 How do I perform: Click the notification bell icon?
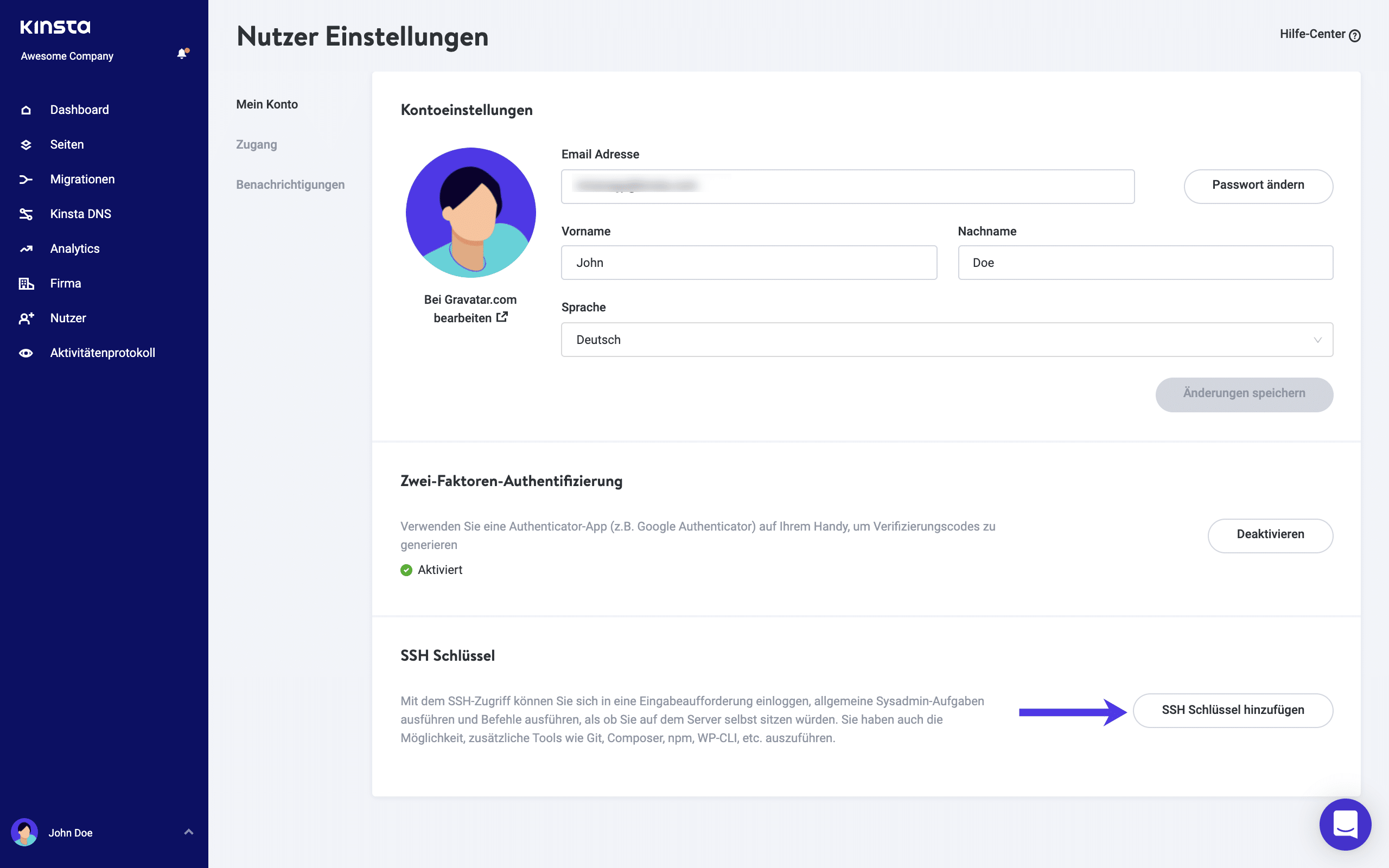182,54
